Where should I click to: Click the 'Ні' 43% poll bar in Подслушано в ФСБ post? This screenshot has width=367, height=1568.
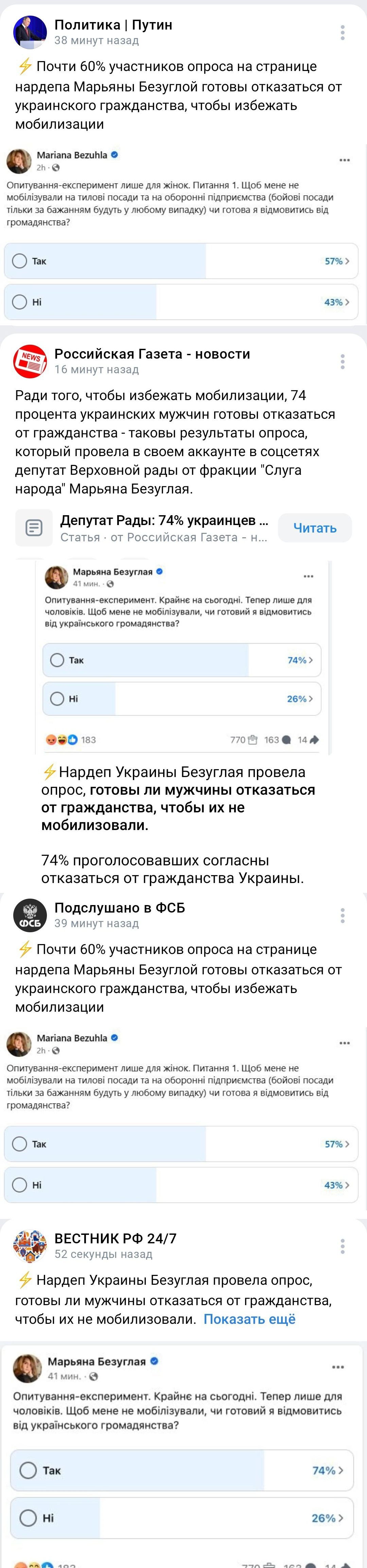(x=181, y=1185)
